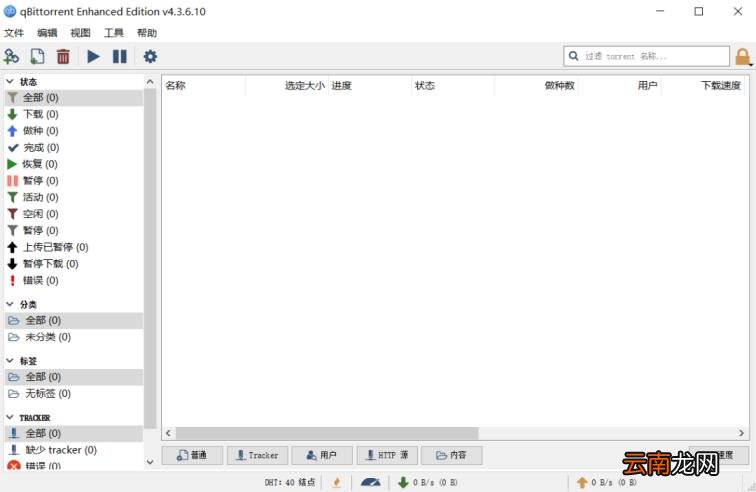
Task: Click the red delete trash icon
Action: tap(63, 56)
